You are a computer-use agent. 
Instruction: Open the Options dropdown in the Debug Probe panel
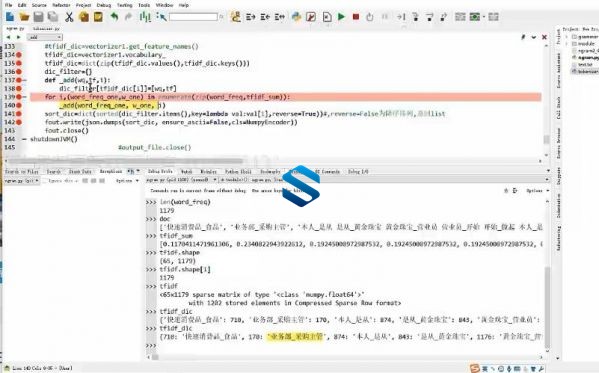coord(537,190)
